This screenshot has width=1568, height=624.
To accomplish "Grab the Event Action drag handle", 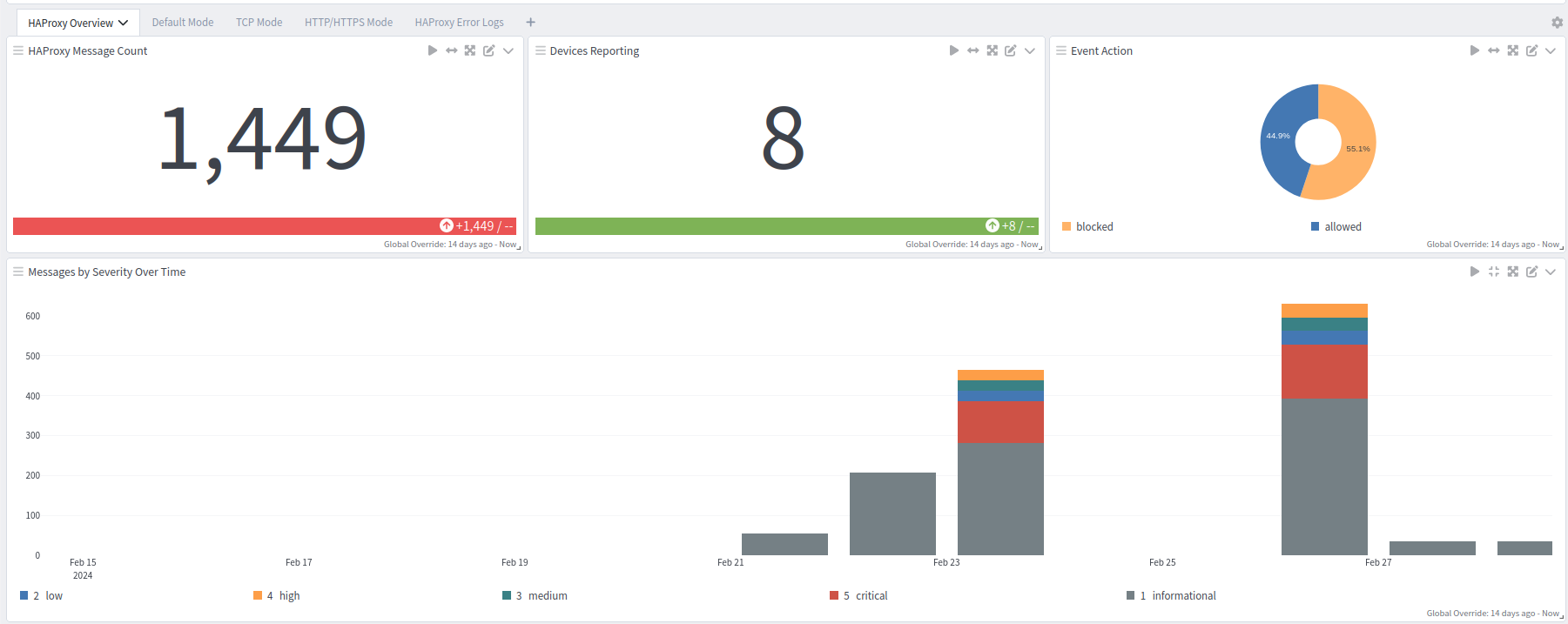I will click(1061, 50).
